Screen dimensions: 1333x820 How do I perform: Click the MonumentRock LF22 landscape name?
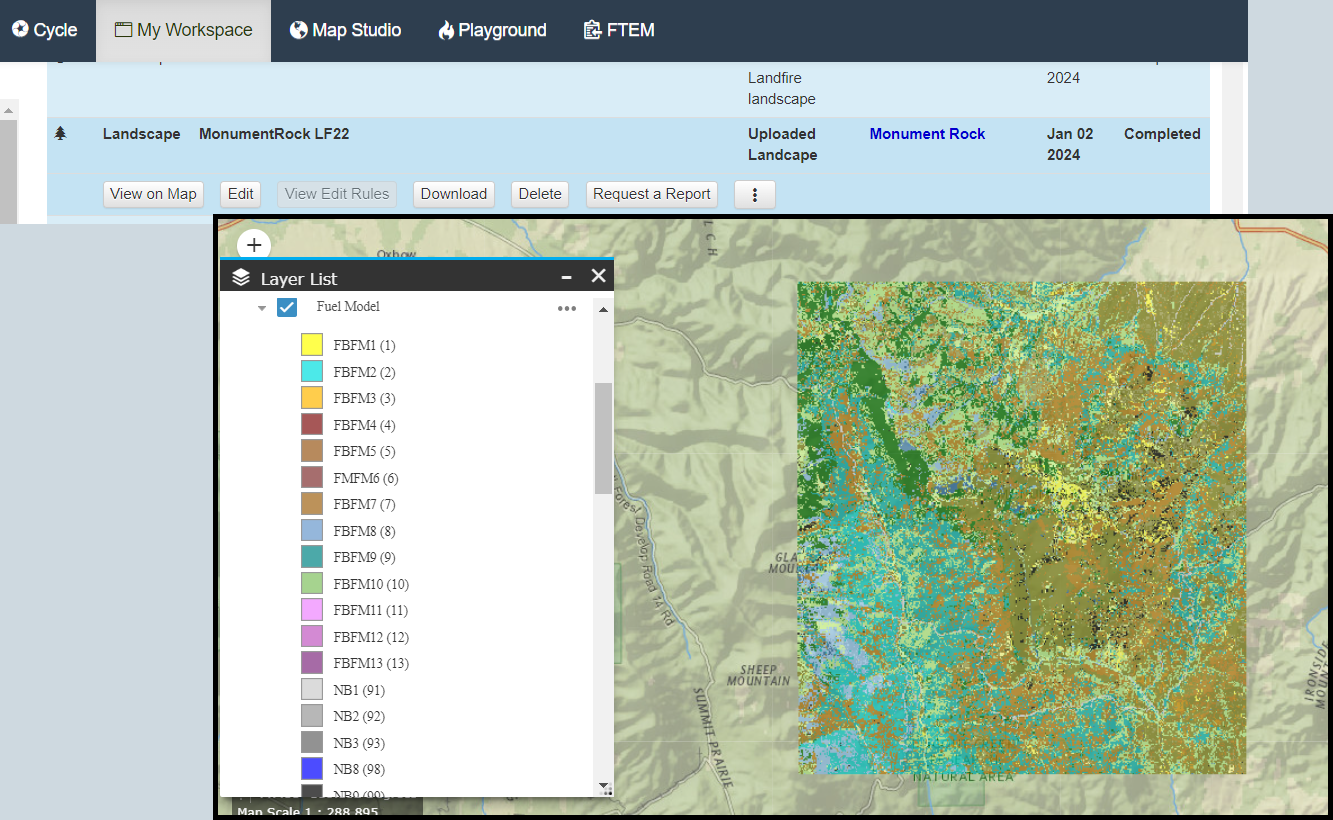(x=274, y=134)
